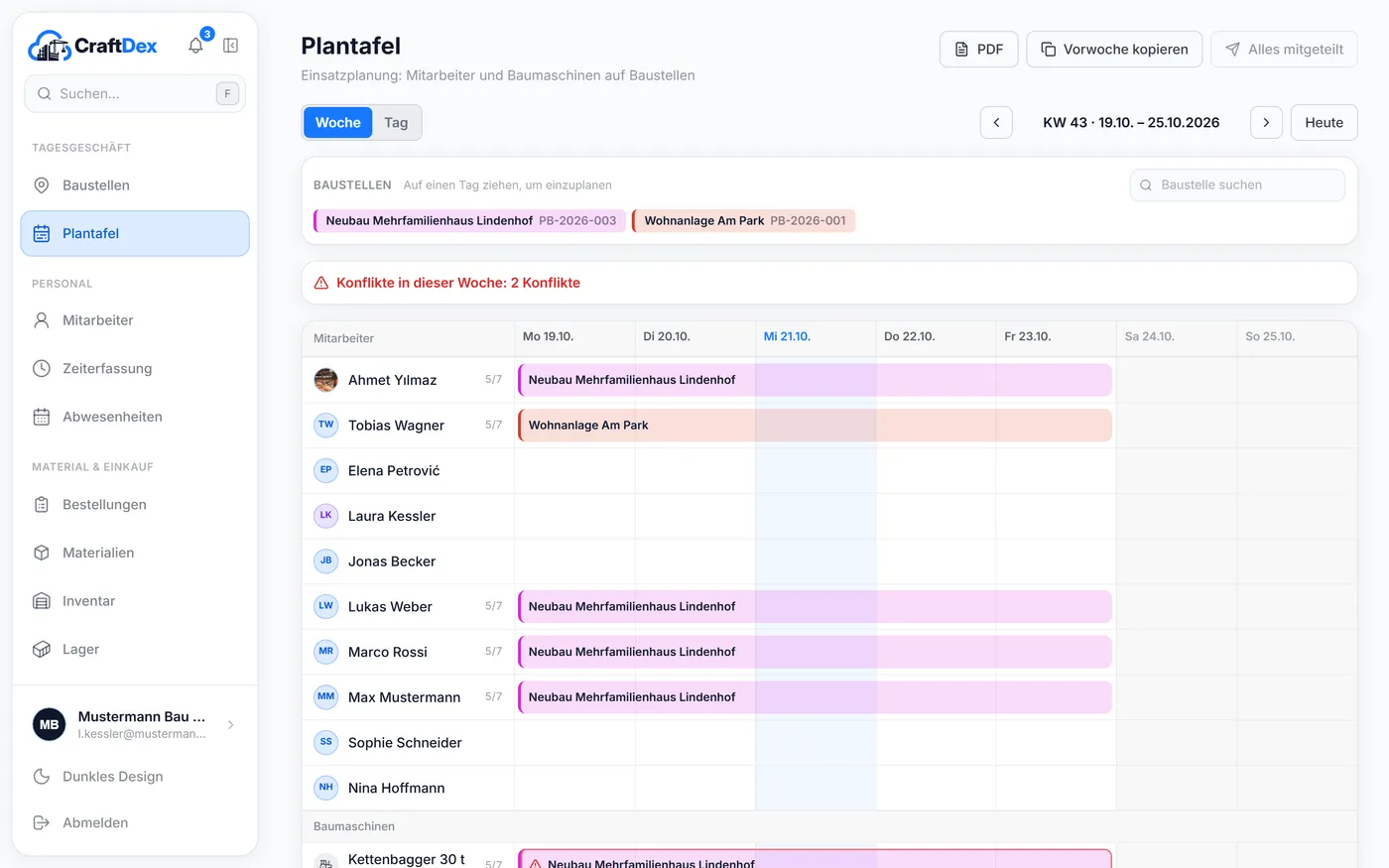This screenshot has width=1389, height=868.
Task: Go to Materialien
Action: pyautogui.click(x=135, y=553)
